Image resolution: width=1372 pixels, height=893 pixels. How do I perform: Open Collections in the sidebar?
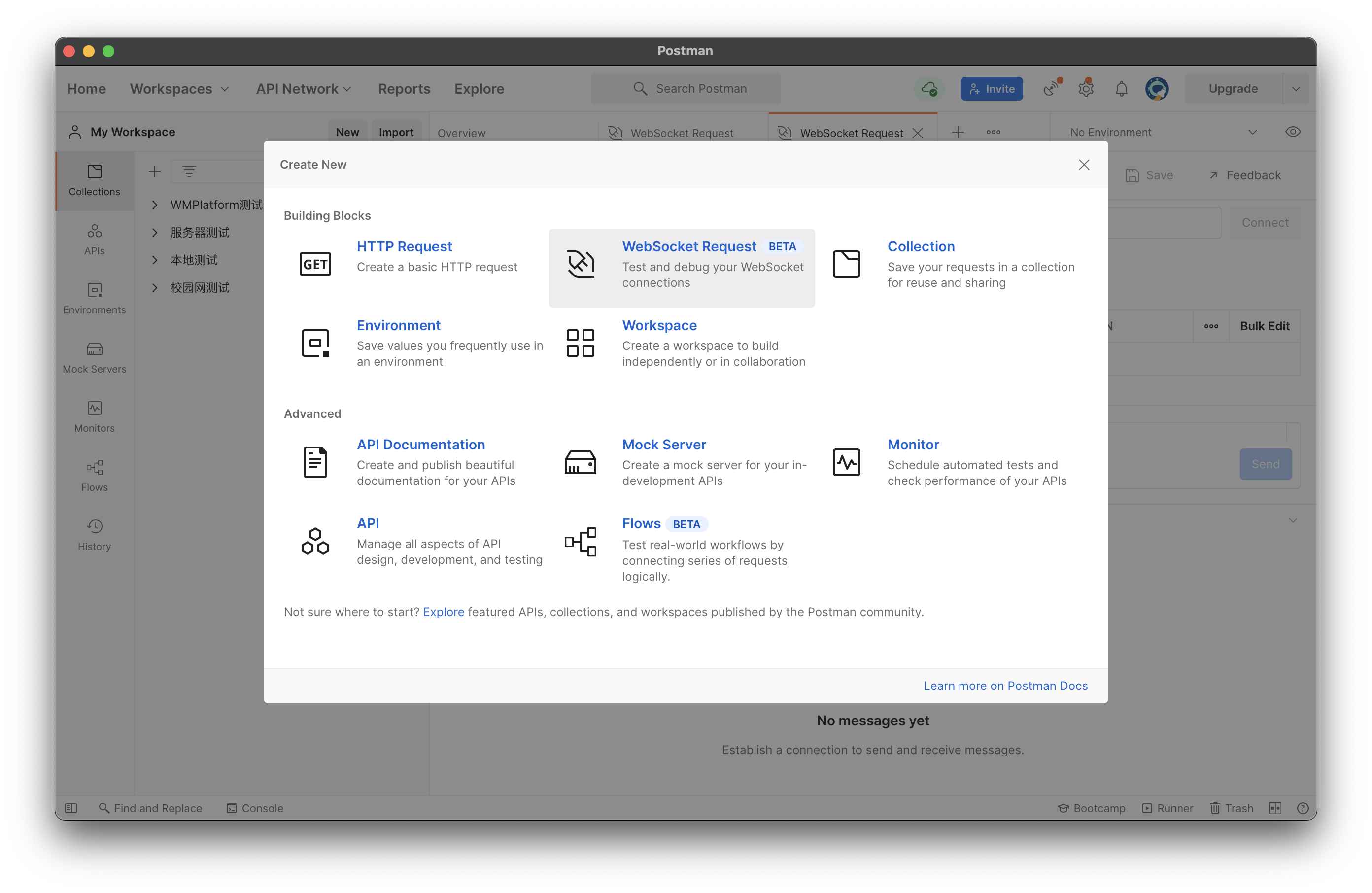[95, 180]
